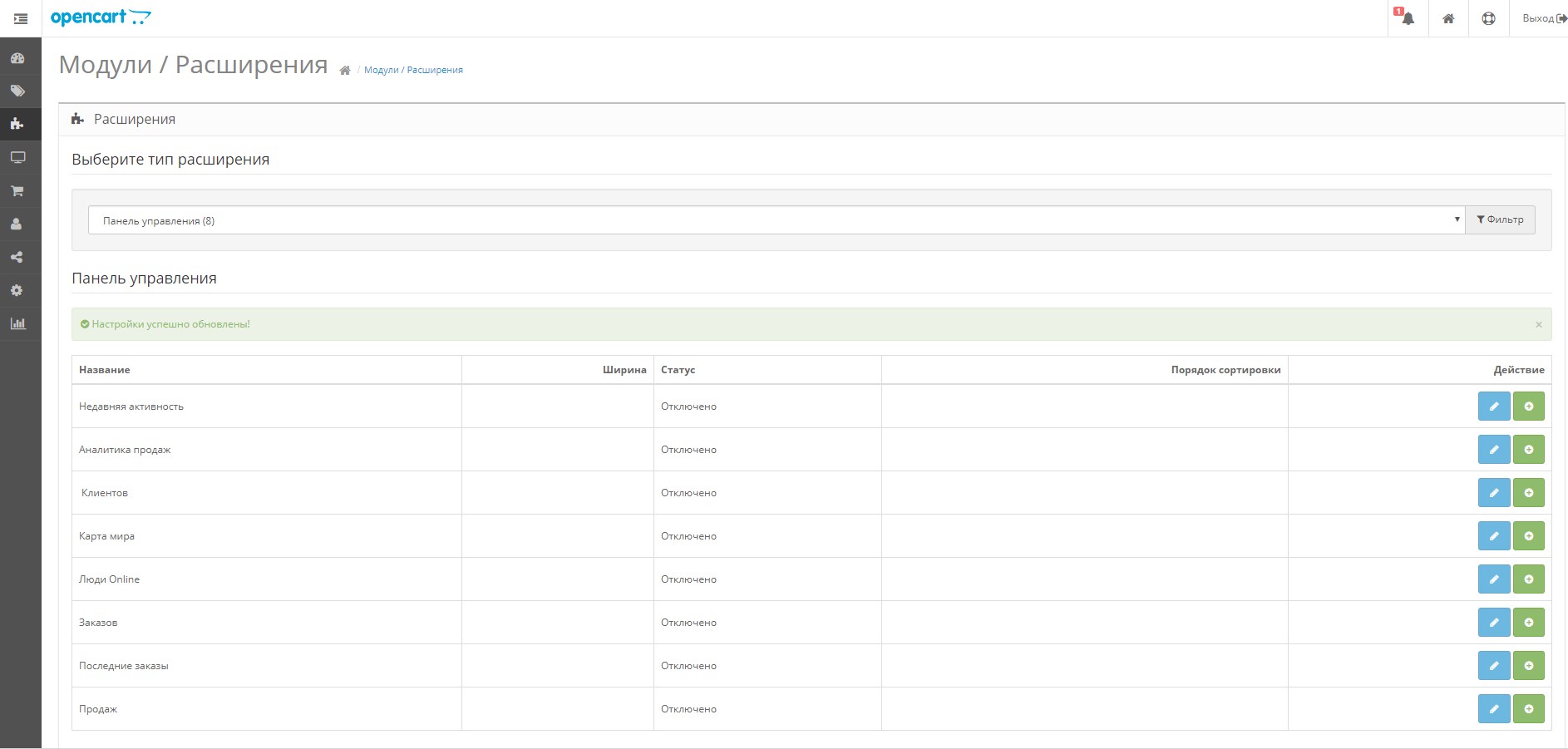
Task: Select the Аналитика продаж name cell
Action: (267, 450)
